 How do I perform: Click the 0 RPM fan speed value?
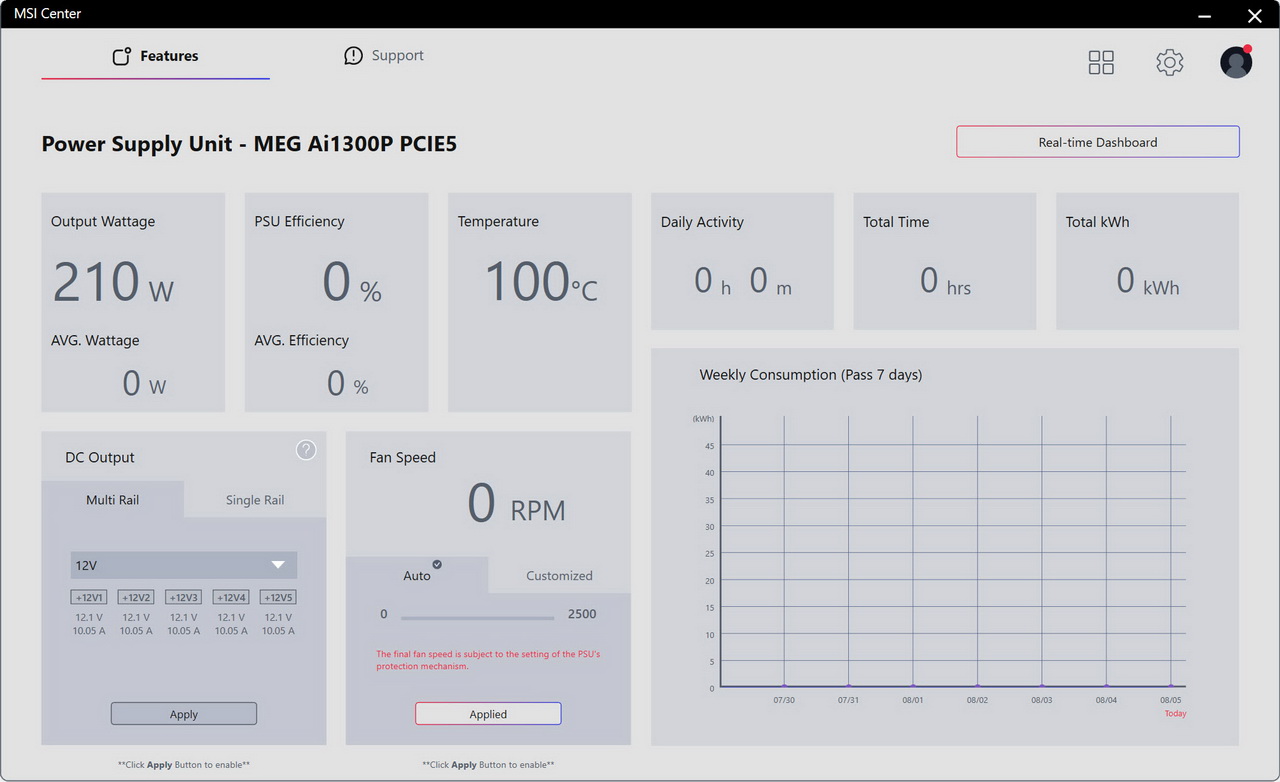(517, 504)
